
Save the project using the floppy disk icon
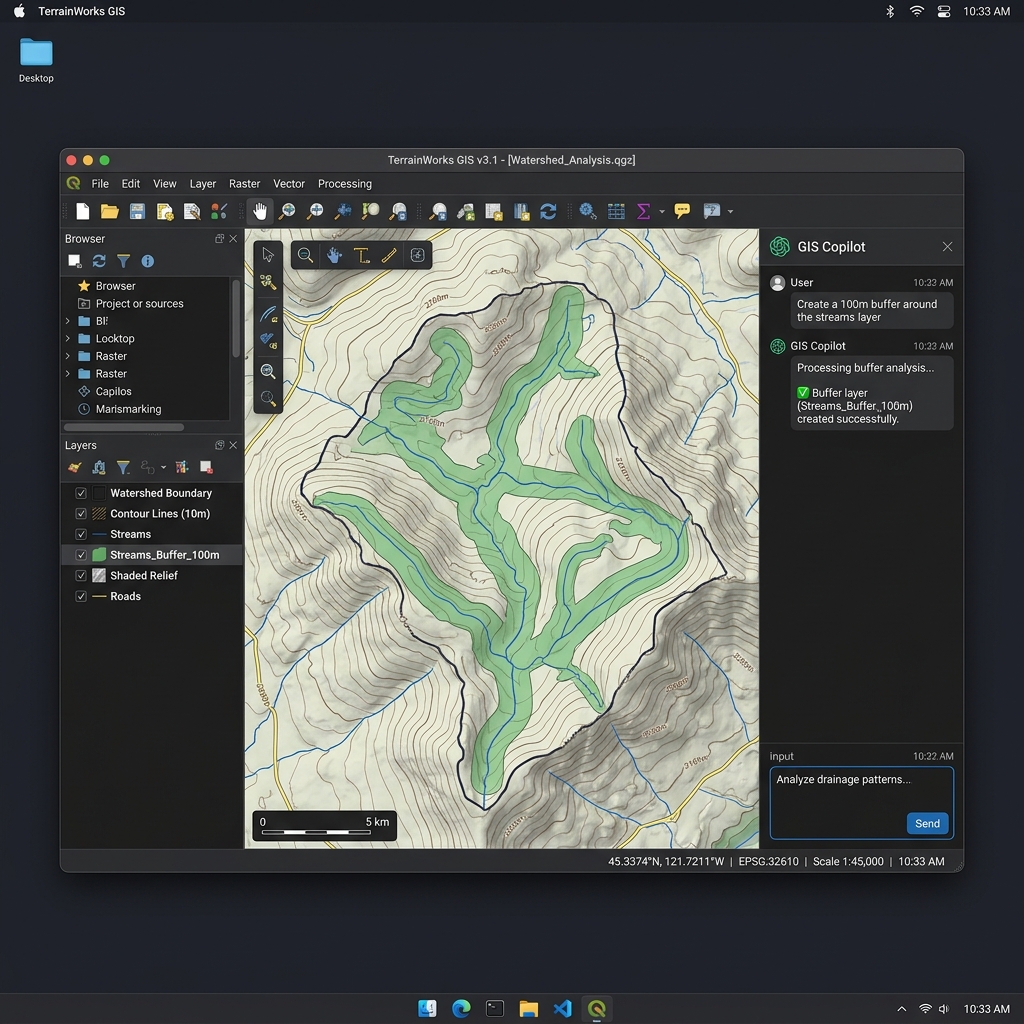coord(137,211)
